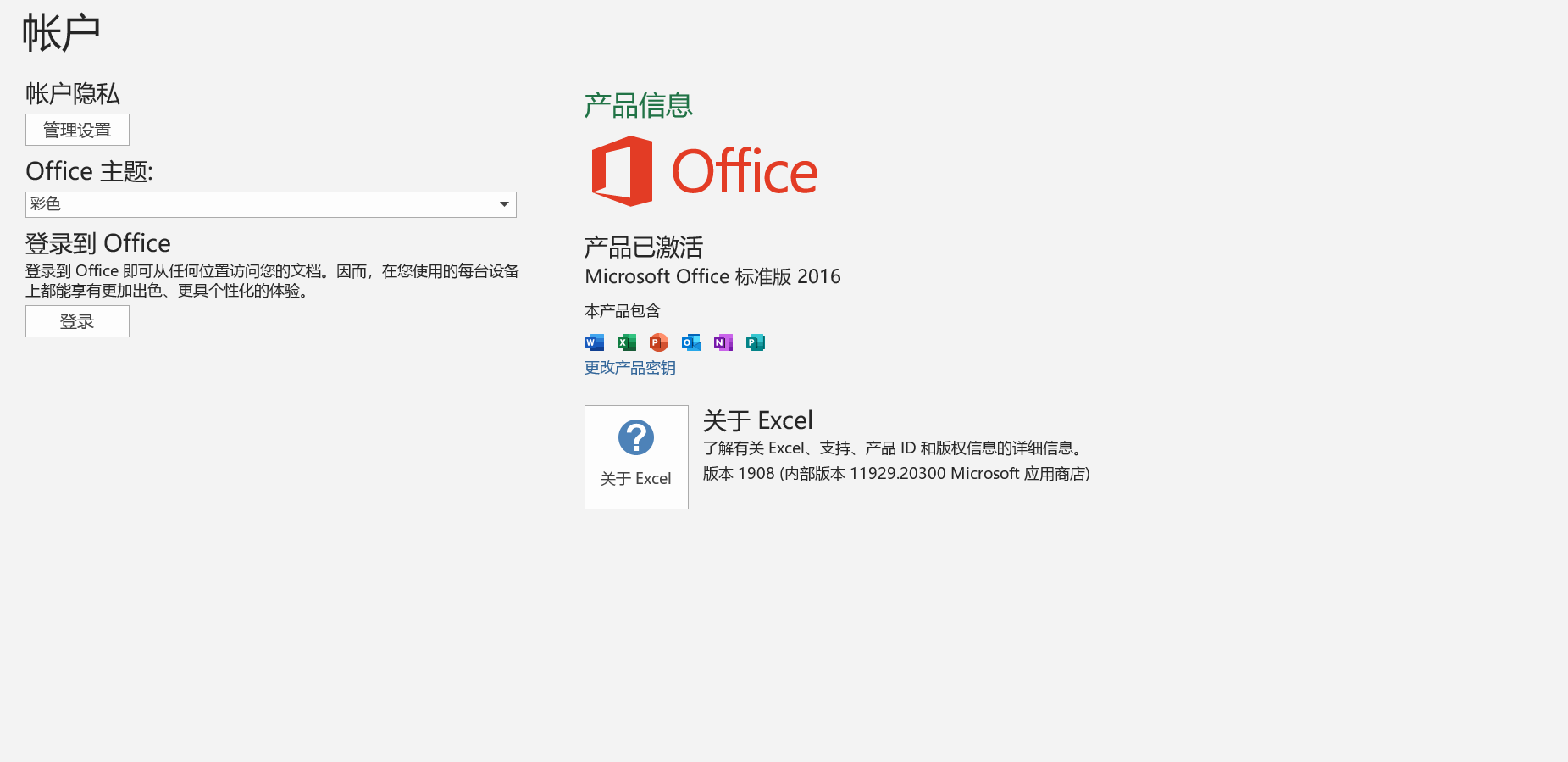Open the Office 主题 dropdown arrow
The image size is (1568, 762).
[x=504, y=204]
